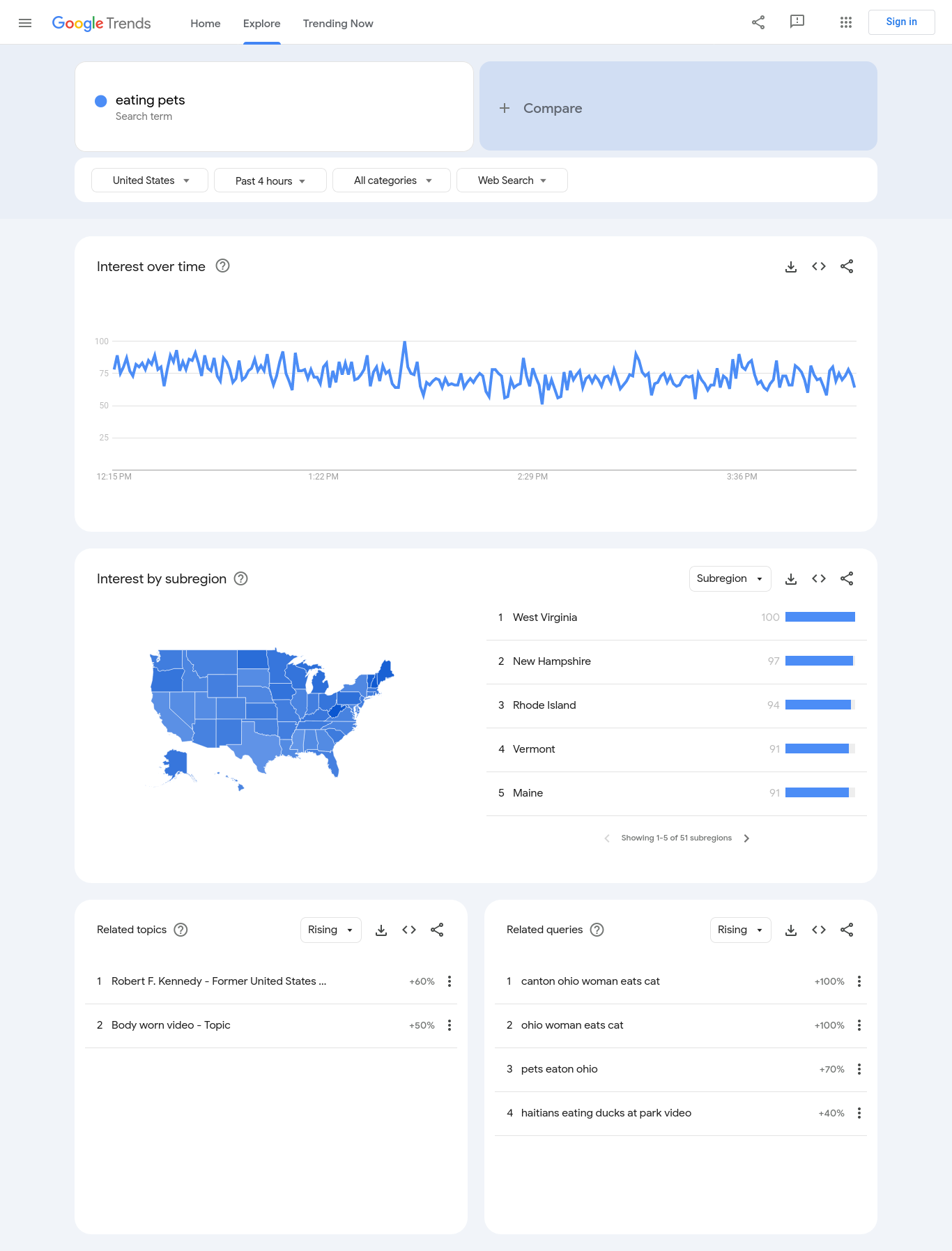Viewport: 952px width, 1251px height.
Task: Share the Related queries widget
Action: pyautogui.click(x=847, y=930)
